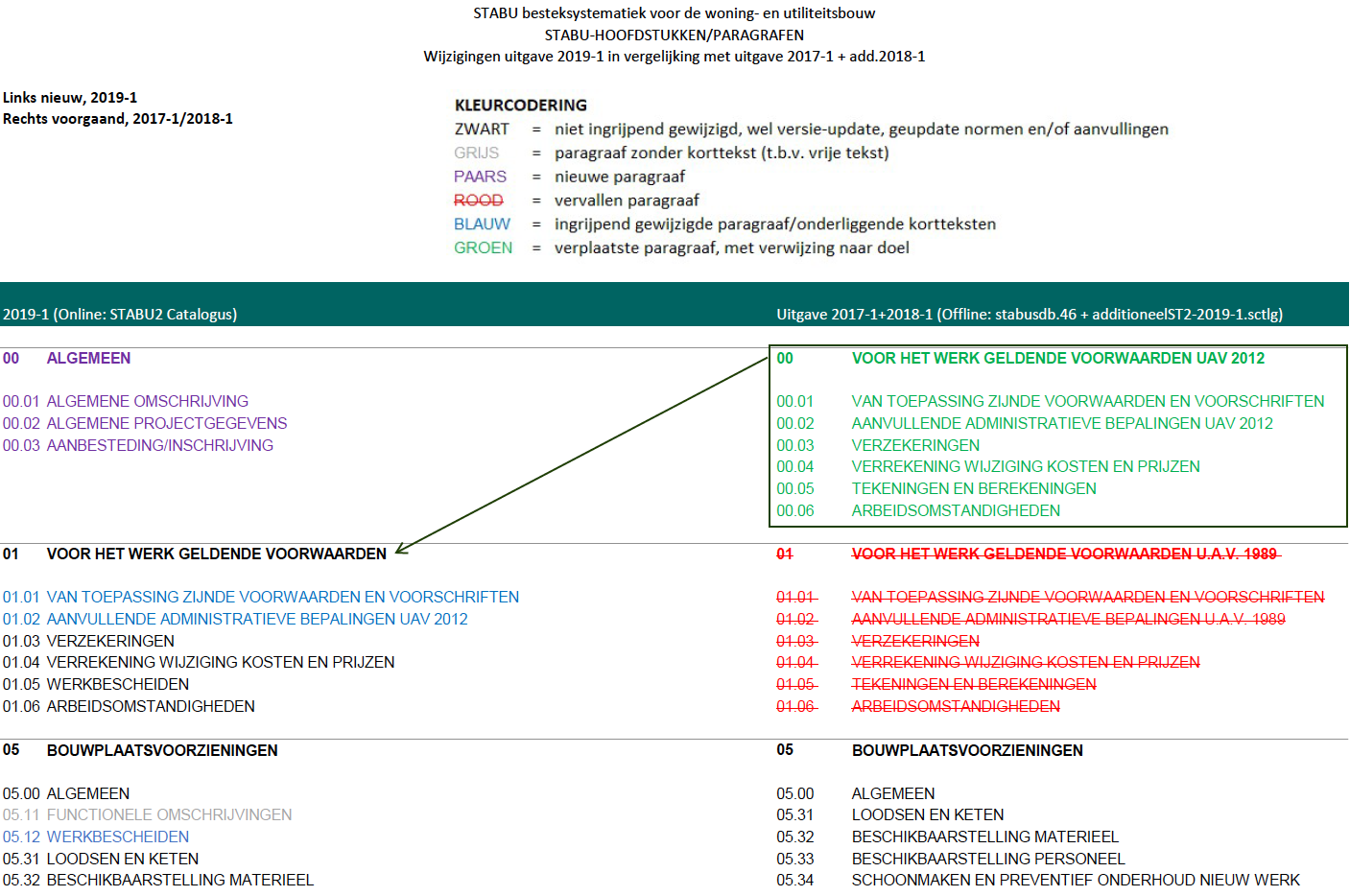Select black row '01.04 VERREKENING WIJZIGING KOSTEN EN PRIJZEN'
Viewport: 1350px width, 896px height.
199,663
